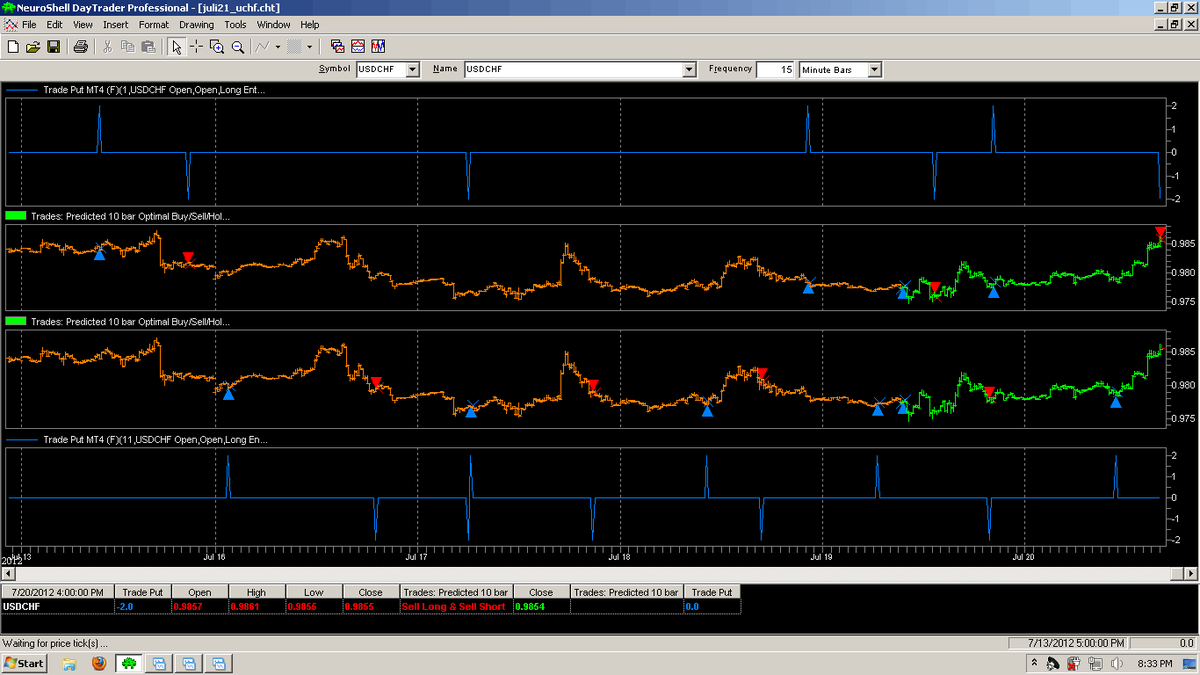Open the File menu
Viewport: 1200px width, 675px height.
point(29,24)
